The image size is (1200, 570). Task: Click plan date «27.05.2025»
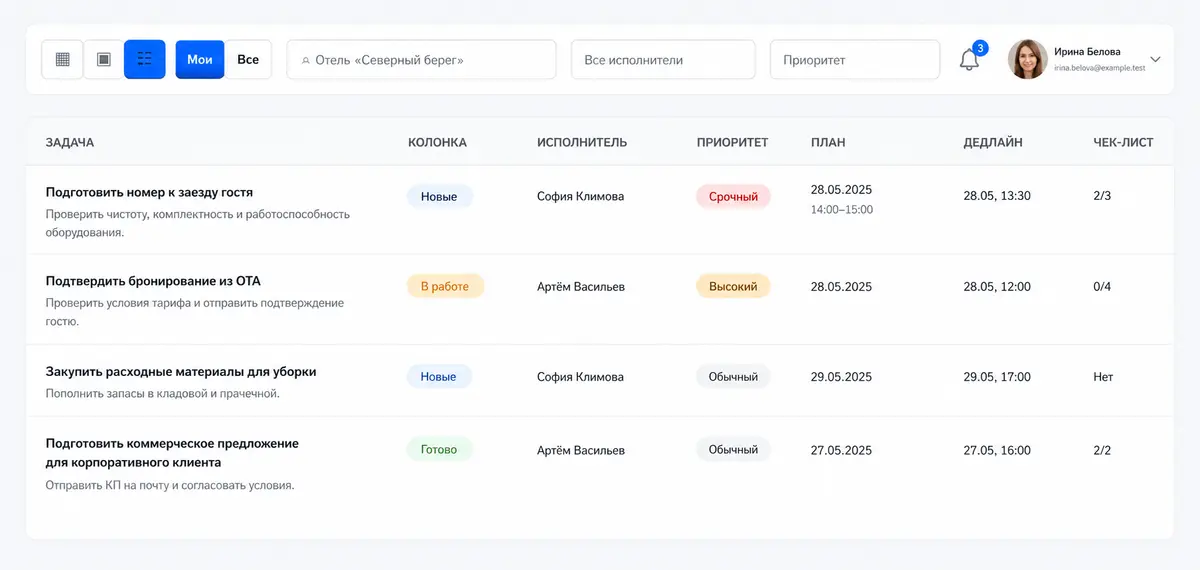(841, 450)
